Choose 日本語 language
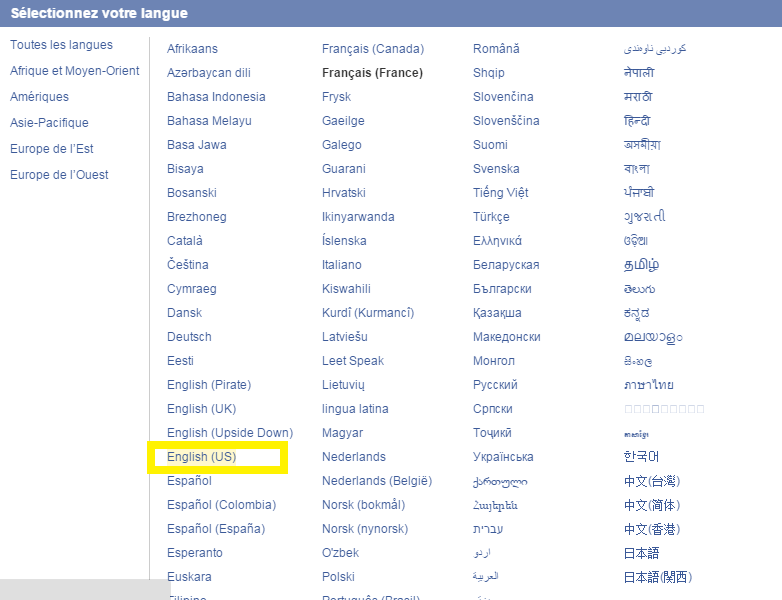The image size is (782, 600). point(641,553)
